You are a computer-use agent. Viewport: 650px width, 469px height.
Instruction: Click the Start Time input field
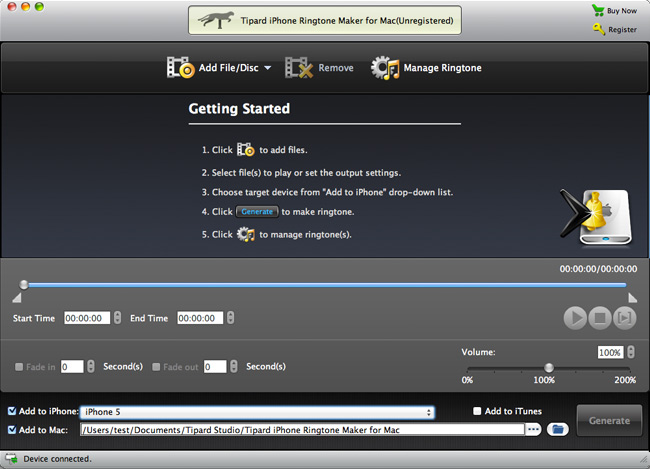[x=87, y=318]
